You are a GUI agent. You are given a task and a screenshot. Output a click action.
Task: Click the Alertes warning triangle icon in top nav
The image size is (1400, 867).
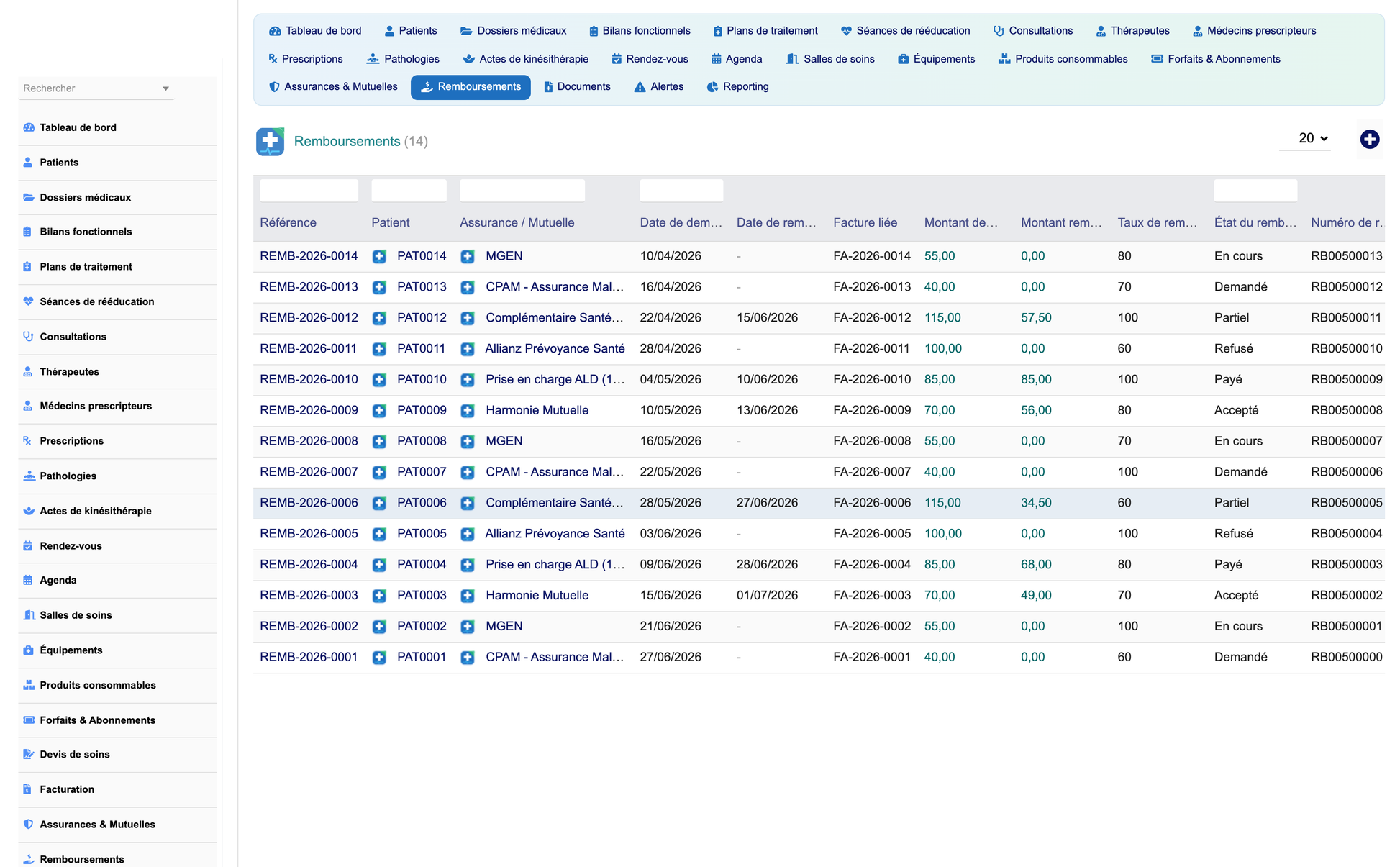pyautogui.click(x=640, y=87)
